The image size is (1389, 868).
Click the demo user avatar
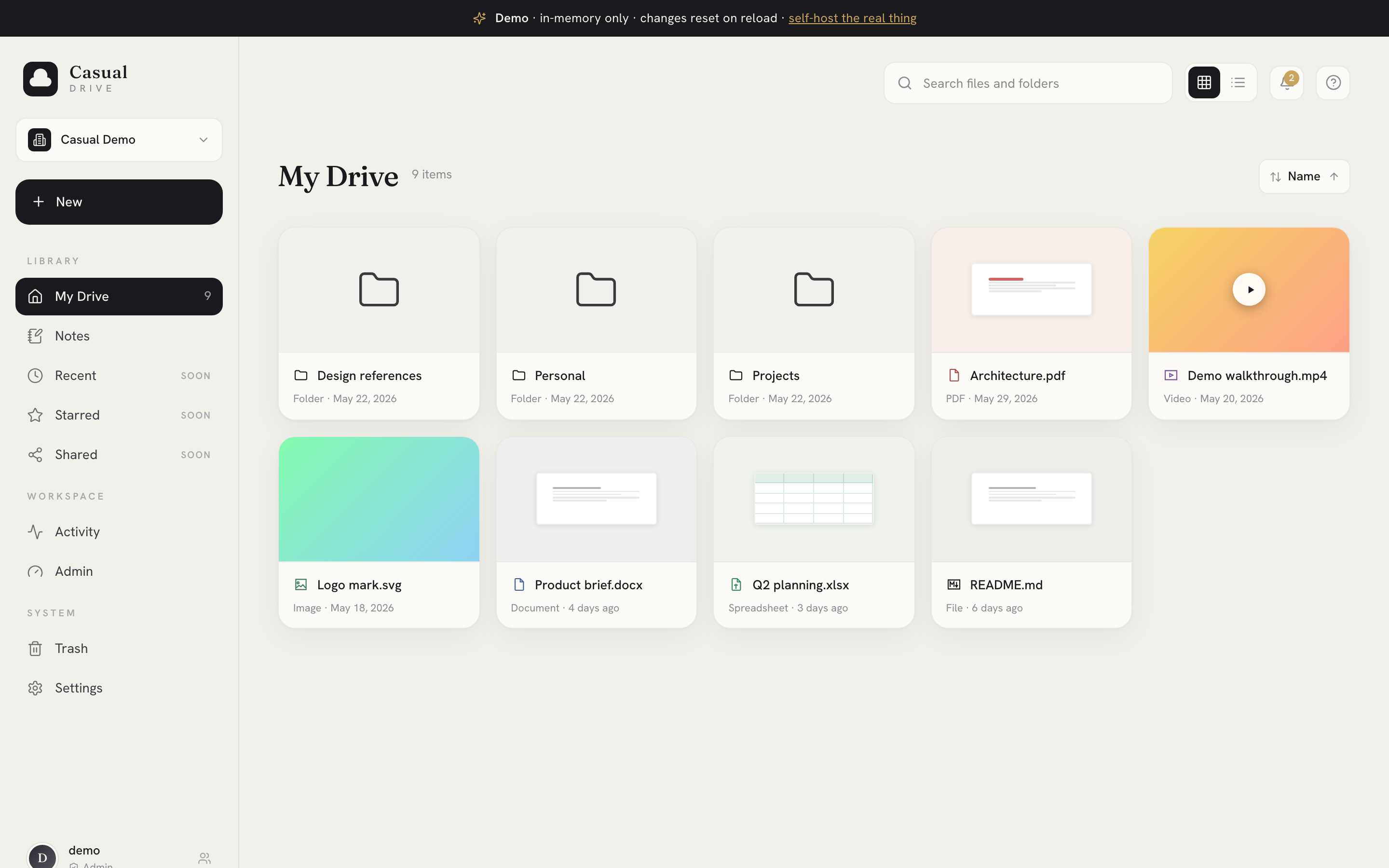click(42, 857)
